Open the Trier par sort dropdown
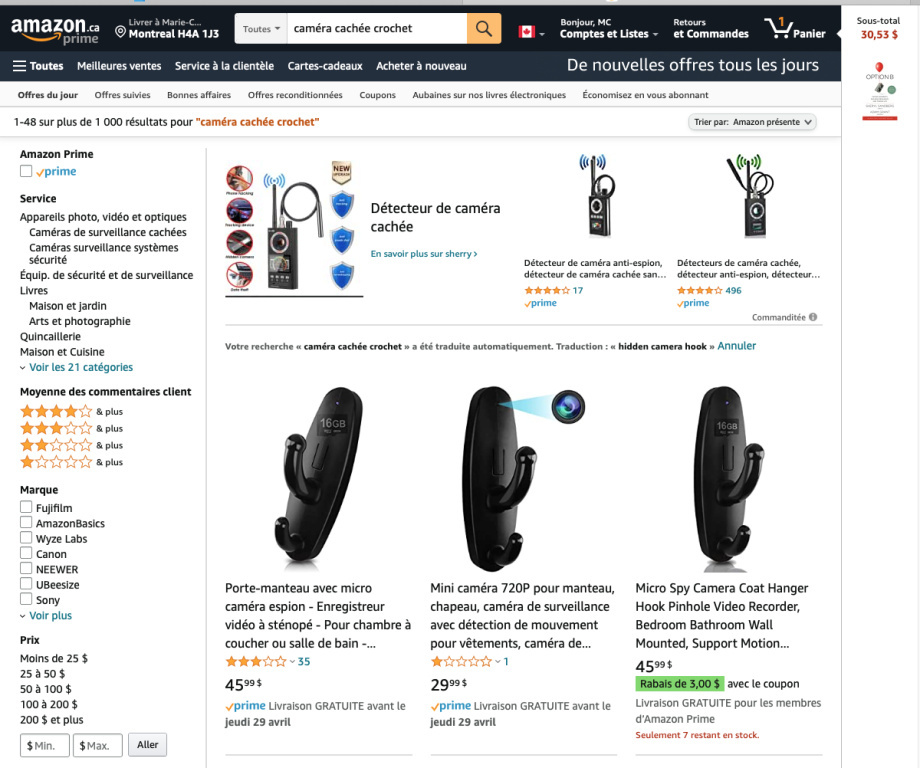 pos(753,122)
